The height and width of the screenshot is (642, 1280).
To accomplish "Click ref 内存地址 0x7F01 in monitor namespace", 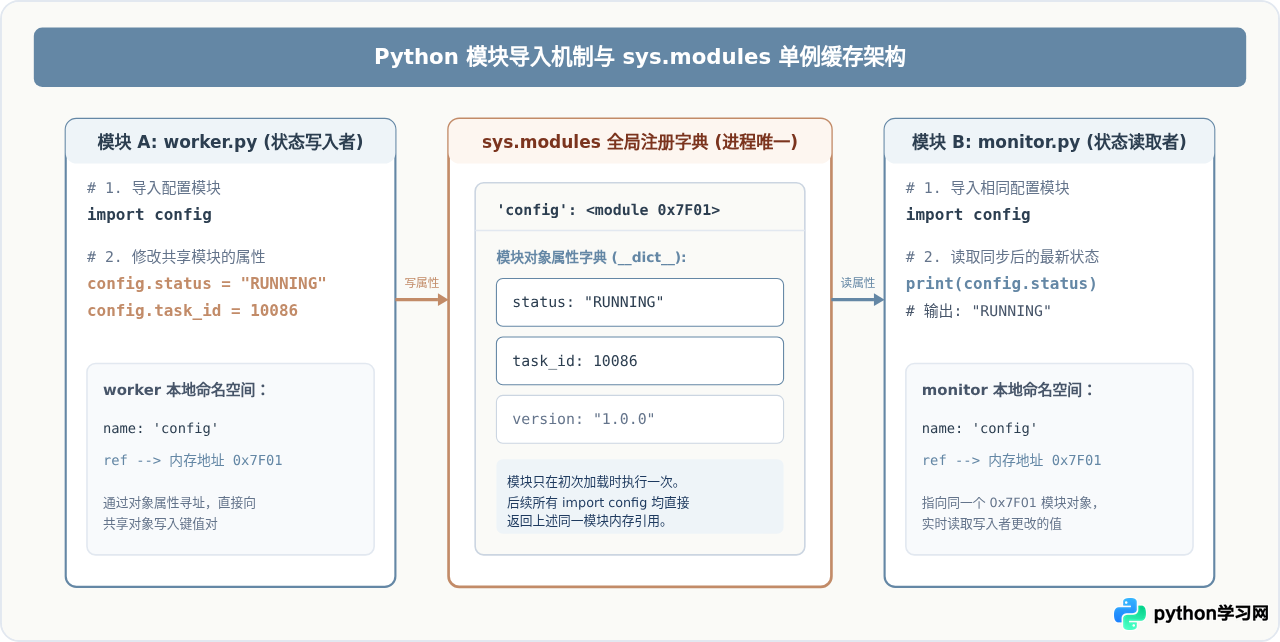I will click(1011, 460).
